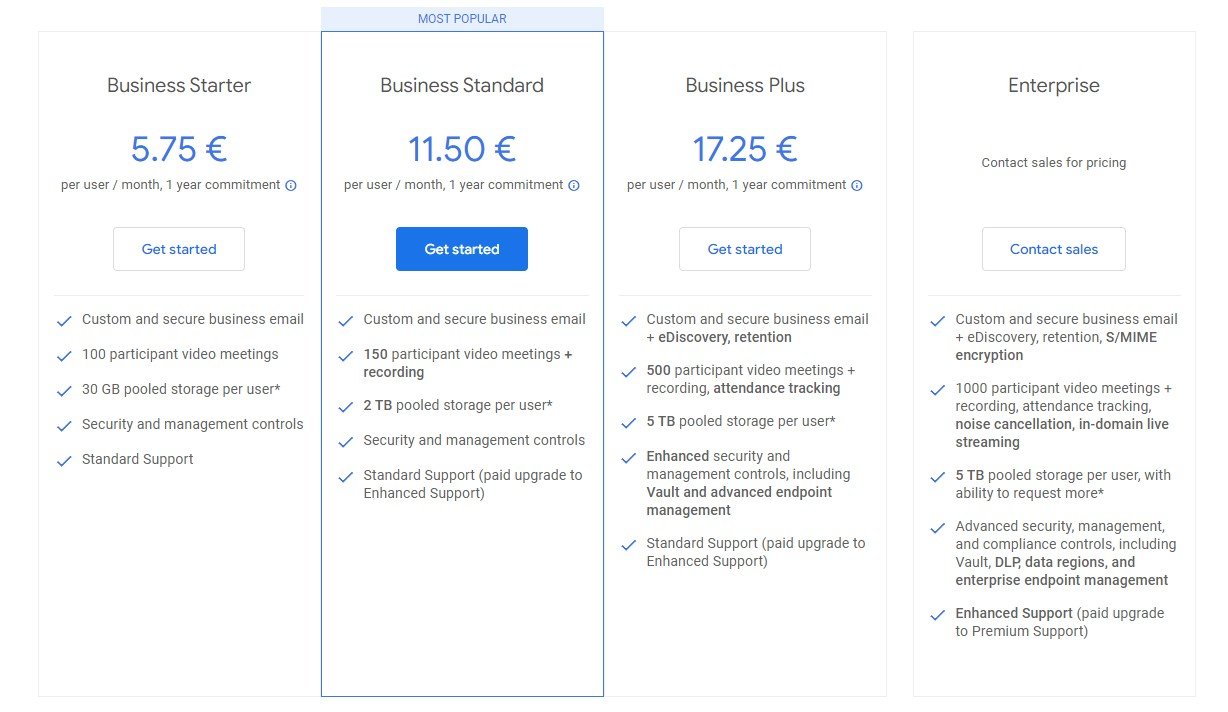Image resolution: width=1228 pixels, height=712 pixels.
Task: Click the Contact sales button for Enterprise
Action: (1054, 249)
